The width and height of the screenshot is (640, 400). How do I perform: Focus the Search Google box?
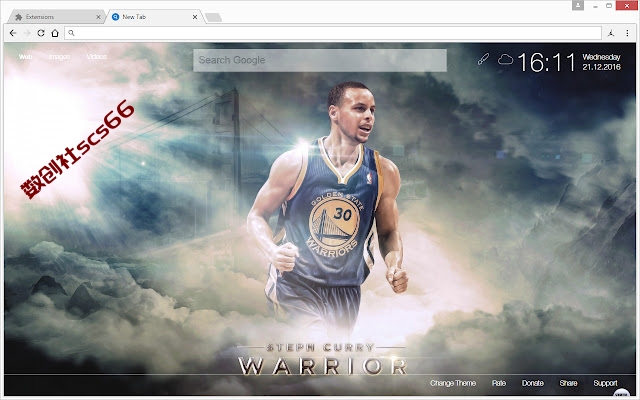pos(320,60)
